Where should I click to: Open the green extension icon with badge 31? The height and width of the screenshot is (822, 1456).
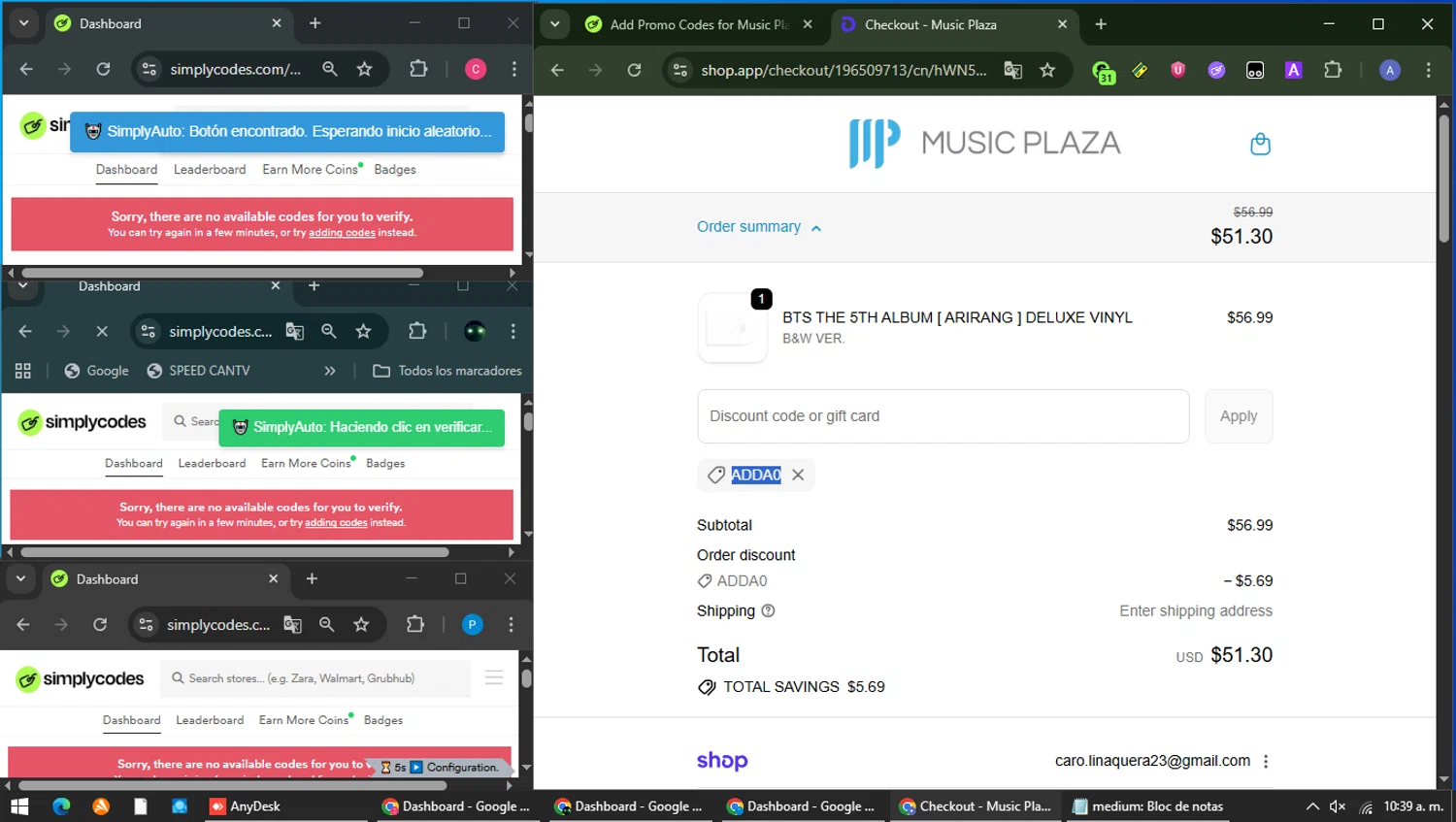tap(1103, 71)
